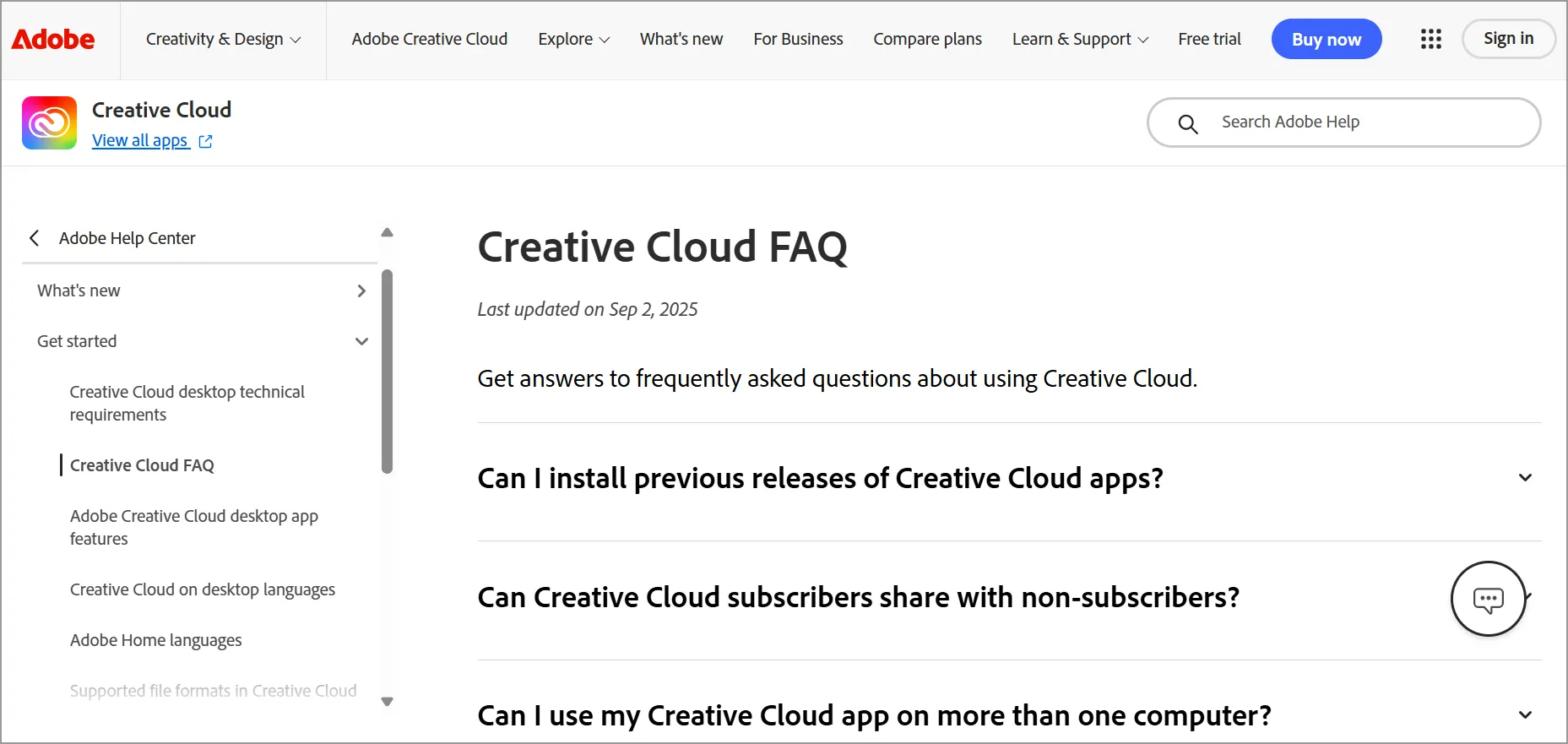The width and height of the screenshot is (1568, 744).
Task: Open Supported file formats in Creative Cloud
Action: pyautogui.click(x=214, y=691)
